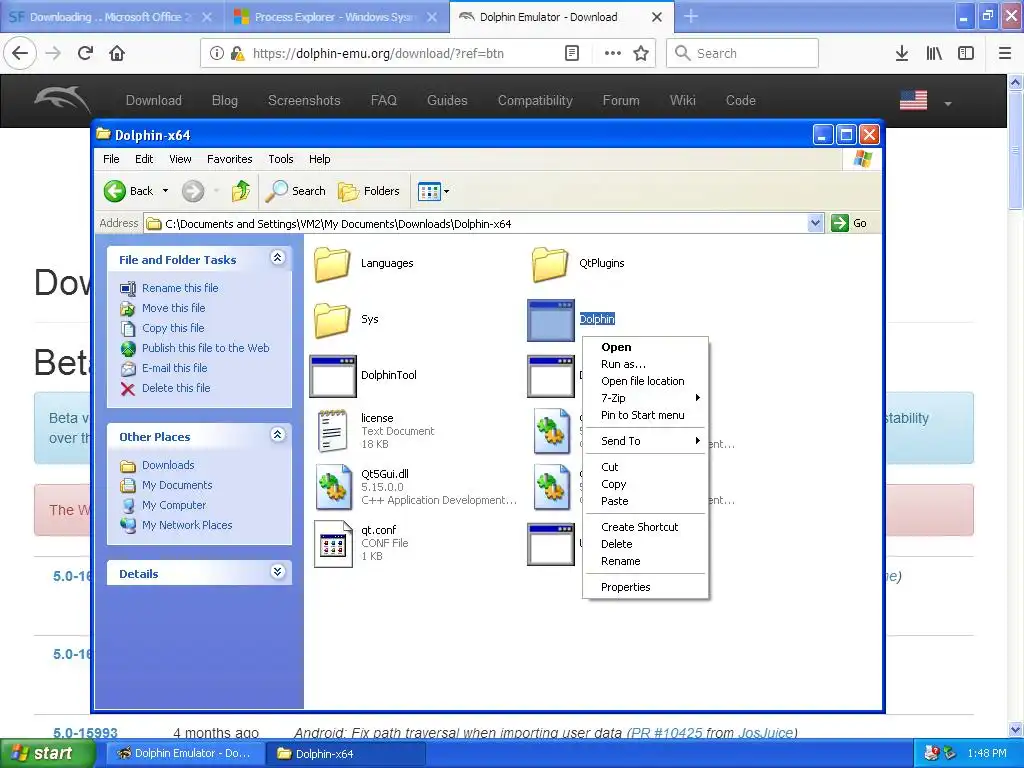Choose Pin to Start menu
1024x768 pixels.
coord(643,415)
